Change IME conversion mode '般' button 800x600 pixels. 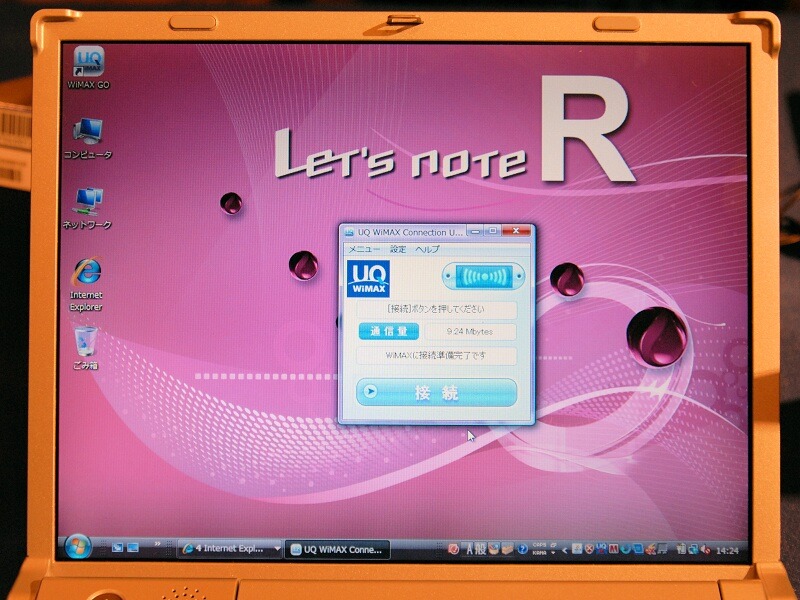tap(480, 549)
